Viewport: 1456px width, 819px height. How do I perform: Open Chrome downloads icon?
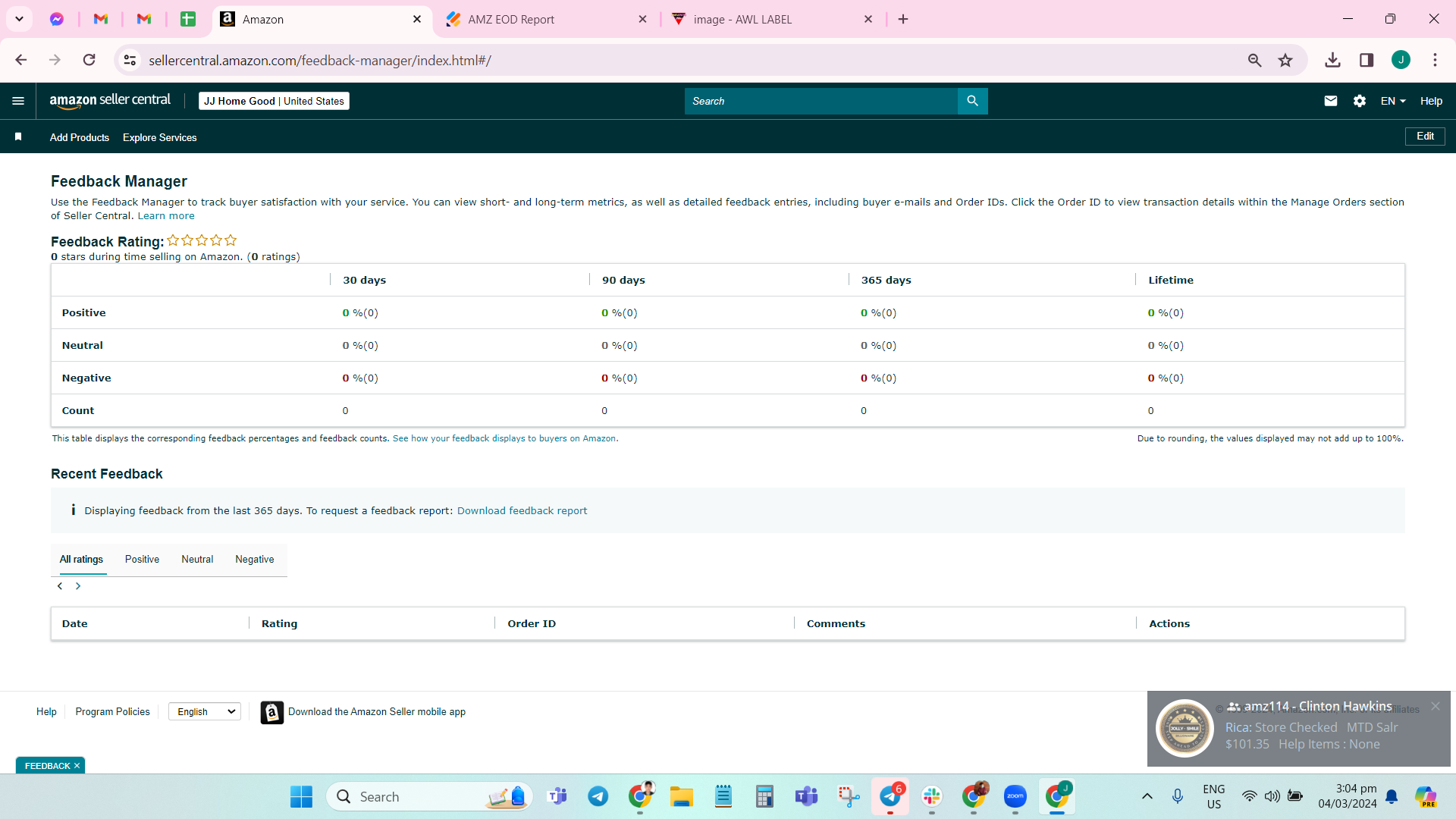click(x=1332, y=60)
